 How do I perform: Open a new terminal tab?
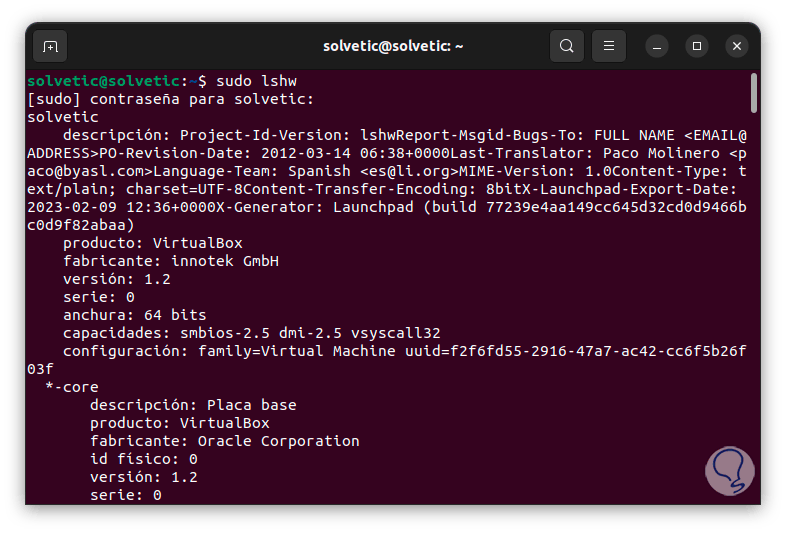[x=51, y=46]
